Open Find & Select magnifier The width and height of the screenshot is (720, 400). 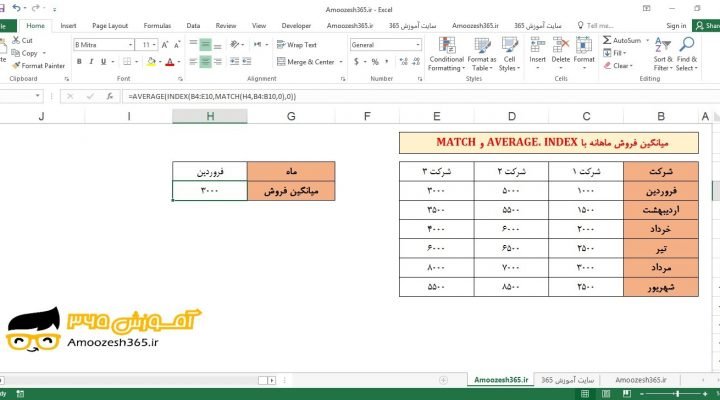[x=687, y=54]
